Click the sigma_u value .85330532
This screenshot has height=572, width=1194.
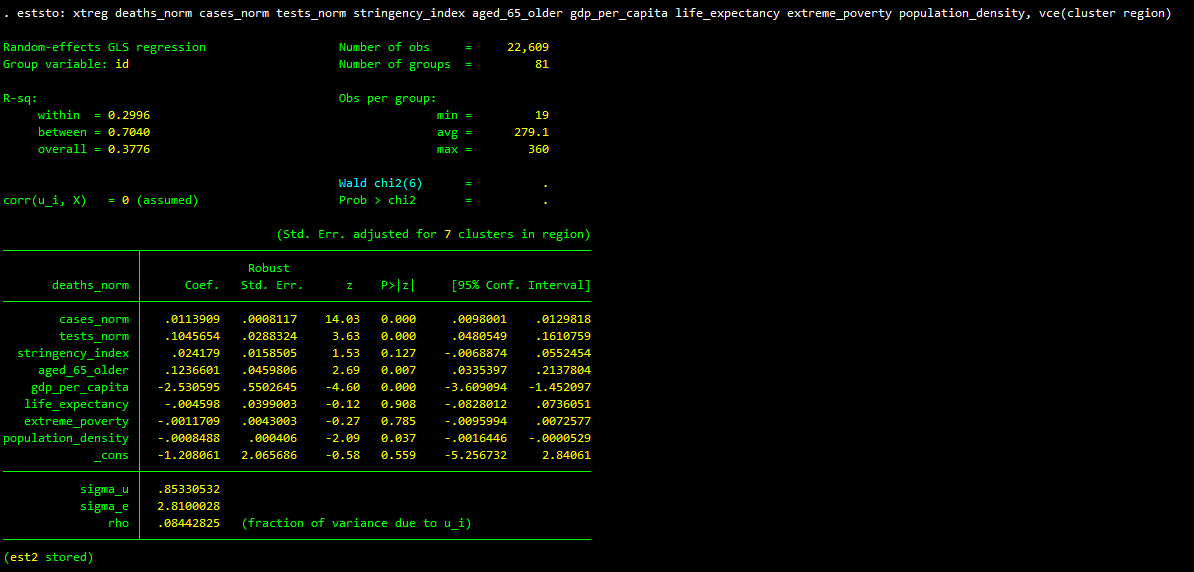[x=188, y=490]
